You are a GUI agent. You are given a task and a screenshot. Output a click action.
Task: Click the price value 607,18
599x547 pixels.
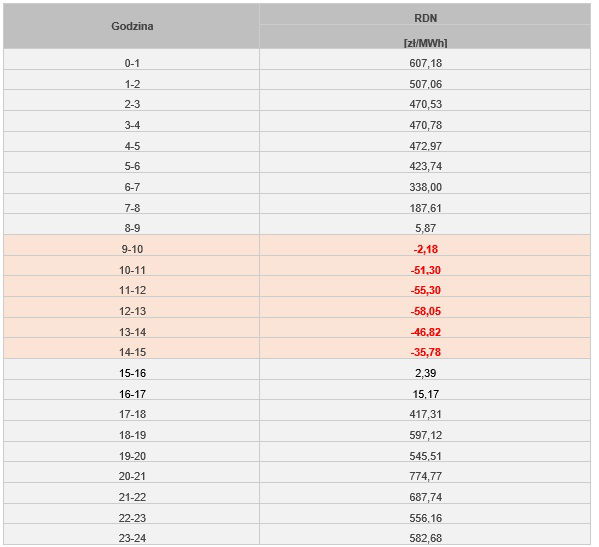[x=426, y=63]
